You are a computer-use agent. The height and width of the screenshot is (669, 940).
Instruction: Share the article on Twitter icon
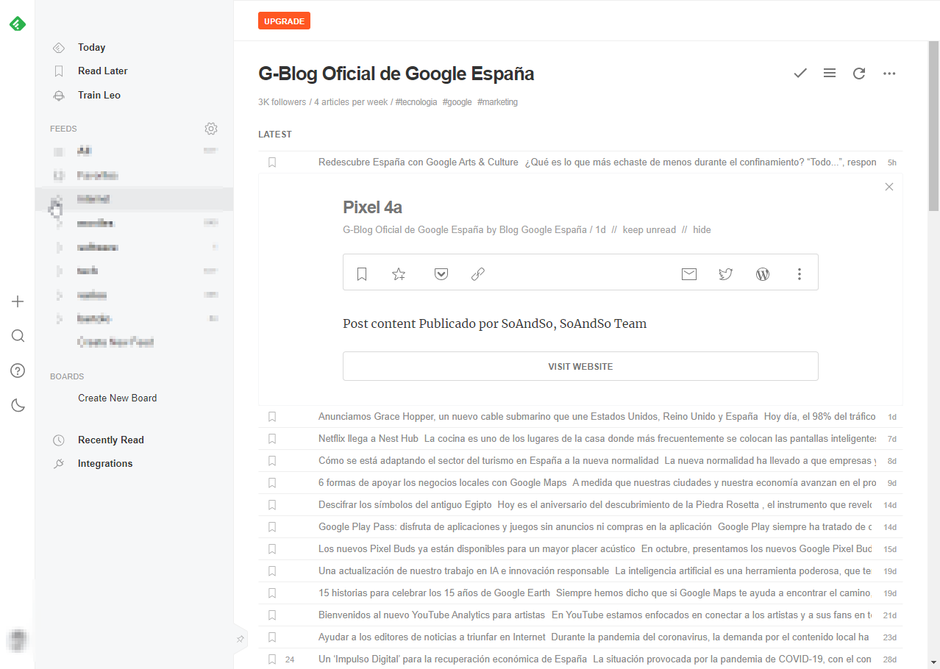point(726,274)
